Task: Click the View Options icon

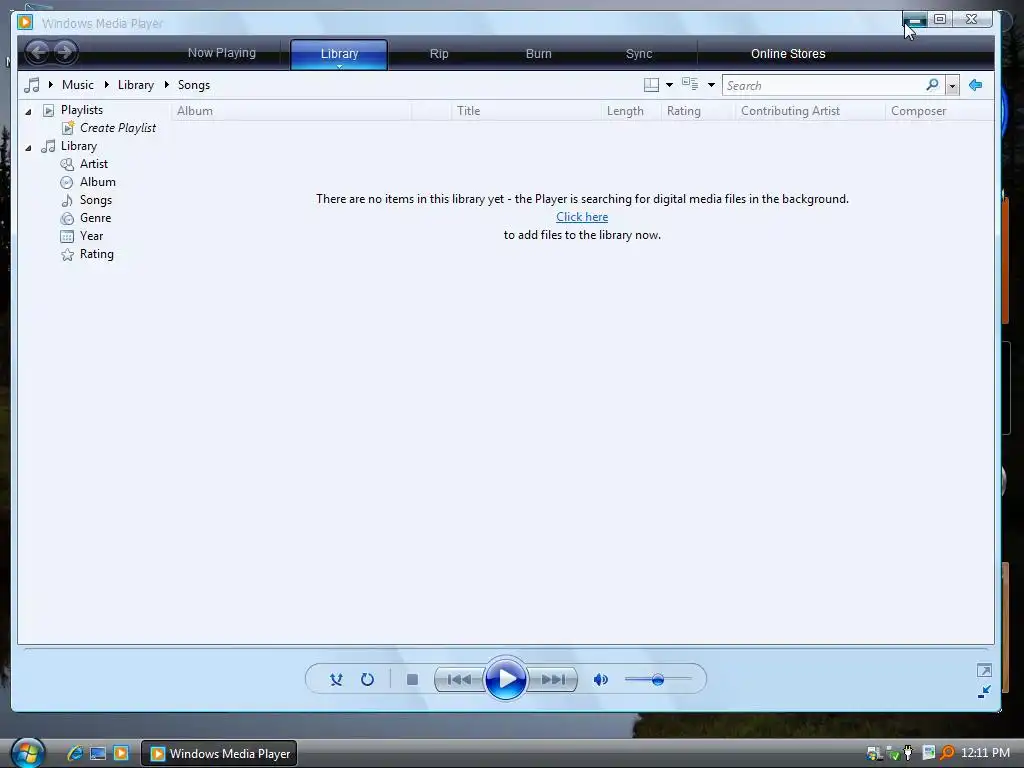Action: pos(690,84)
